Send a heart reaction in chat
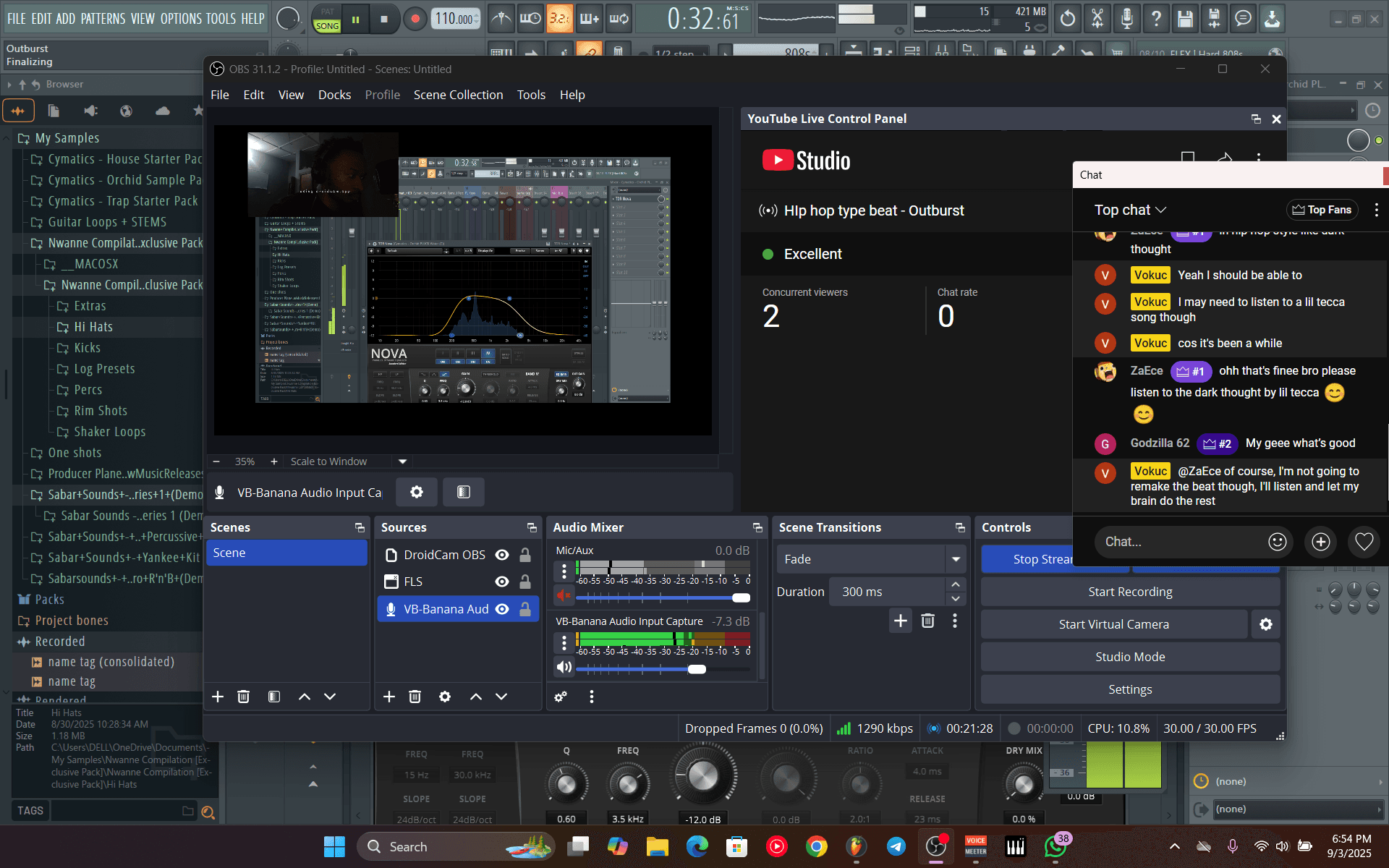The width and height of the screenshot is (1389, 868). coord(1364,542)
